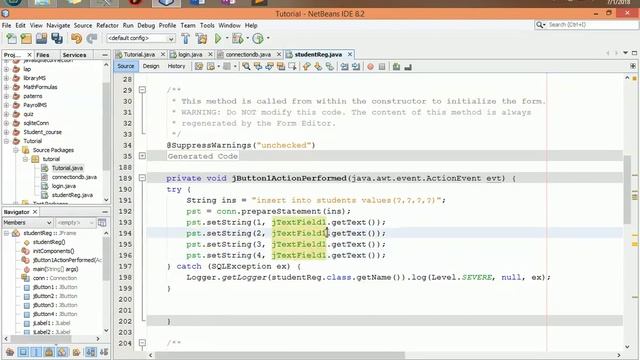Open the Run Project dropdown arrow
Image resolution: width=640 pixels, height=360 pixels.
point(227,38)
